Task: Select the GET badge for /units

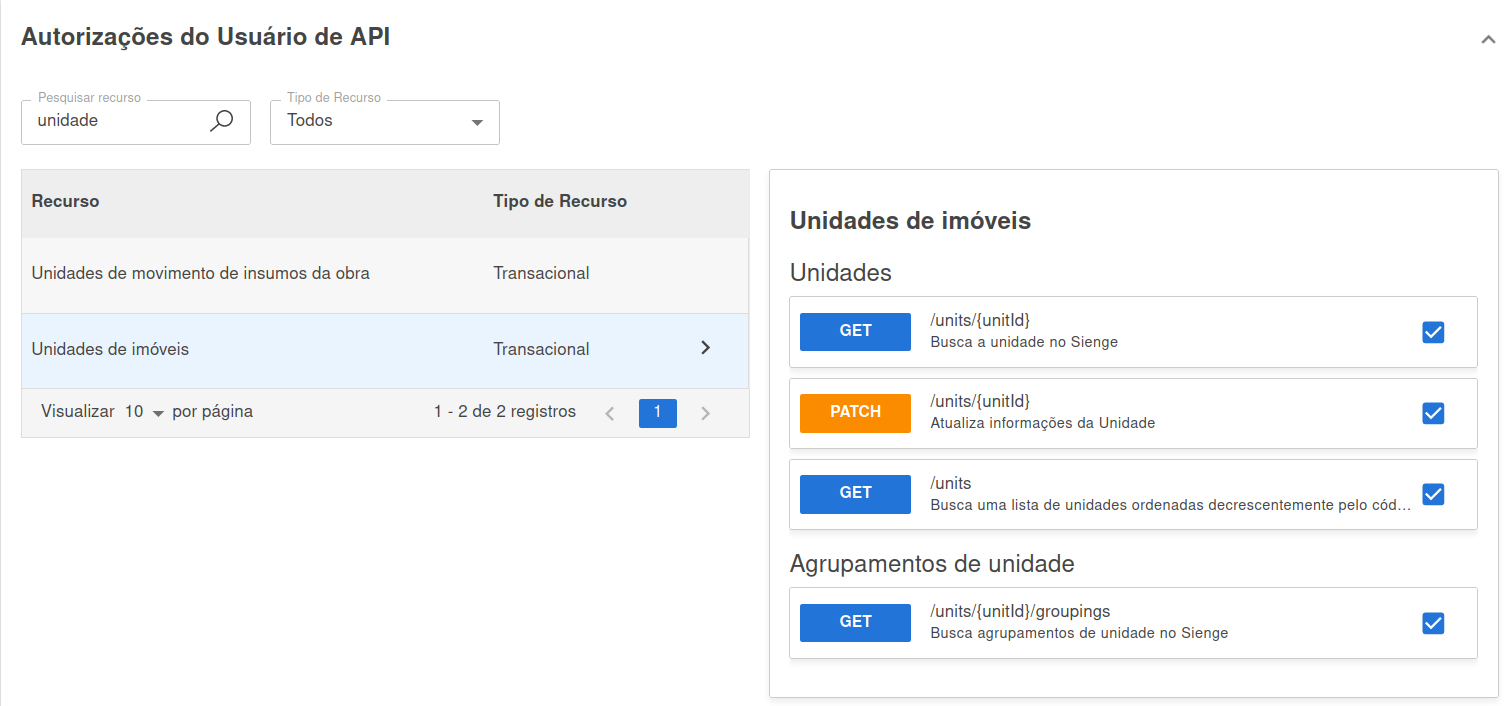Action: pyautogui.click(x=855, y=493)
